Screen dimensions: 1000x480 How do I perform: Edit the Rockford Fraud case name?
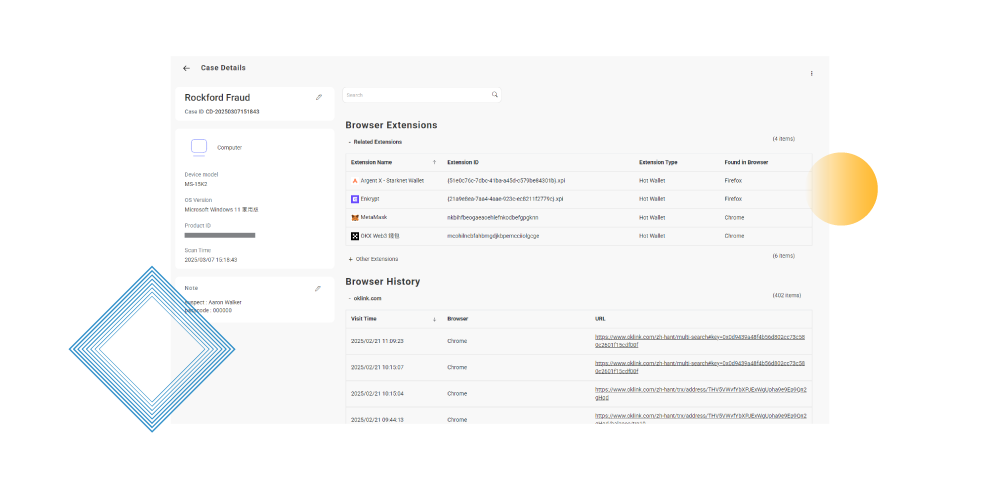(x=319, y=97)
